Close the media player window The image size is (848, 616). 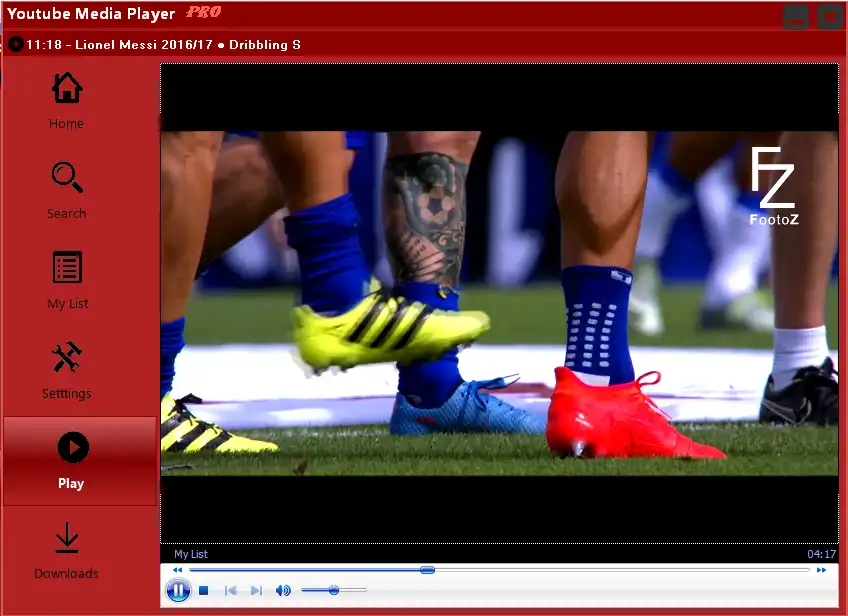830,17
